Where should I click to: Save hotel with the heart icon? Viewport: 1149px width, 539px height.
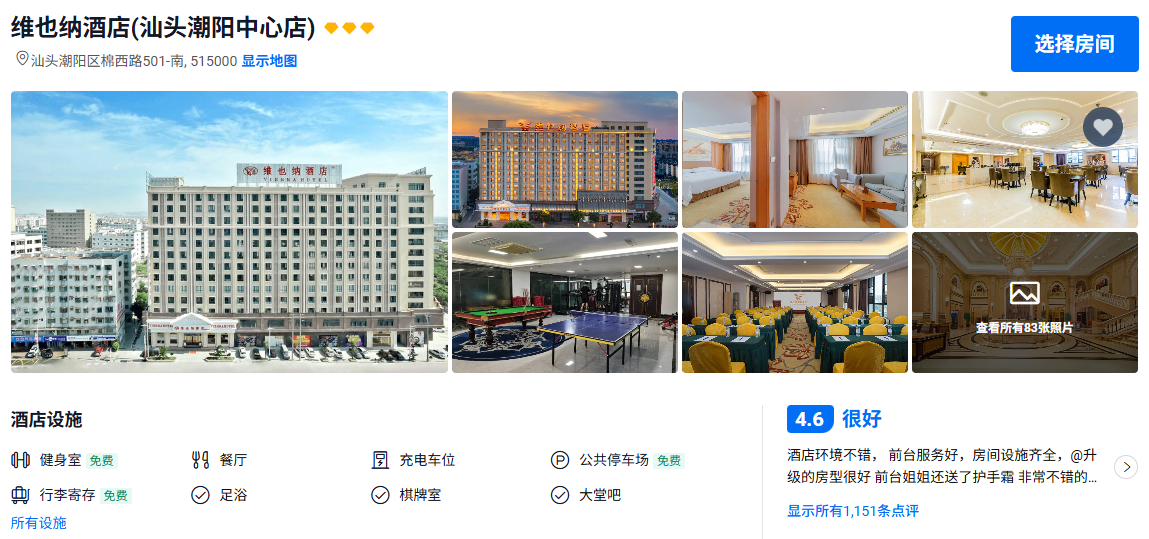tap(1103, 127)
